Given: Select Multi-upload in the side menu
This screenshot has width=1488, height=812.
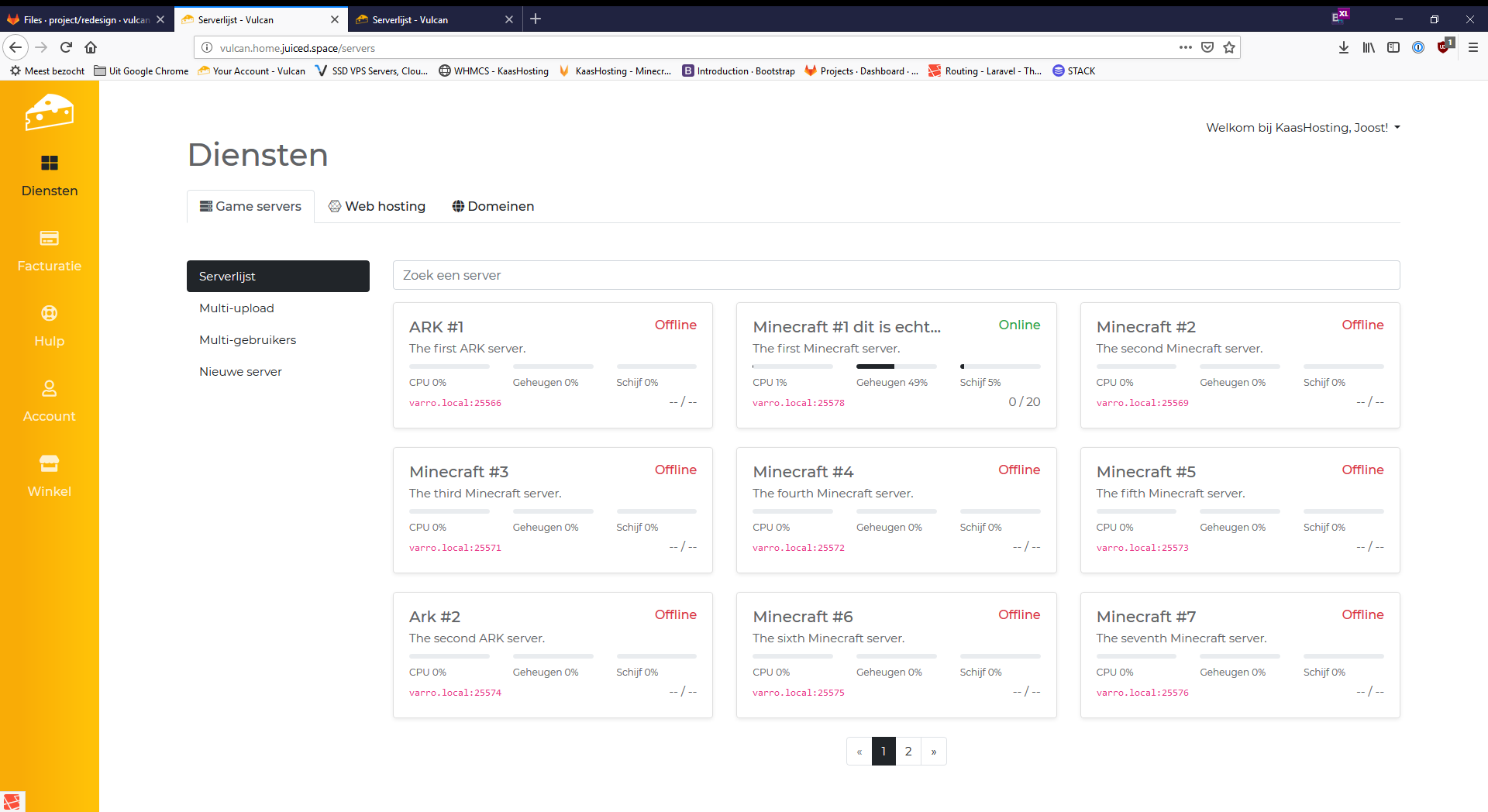Looking at the screenshot, I should click(236, 308).
